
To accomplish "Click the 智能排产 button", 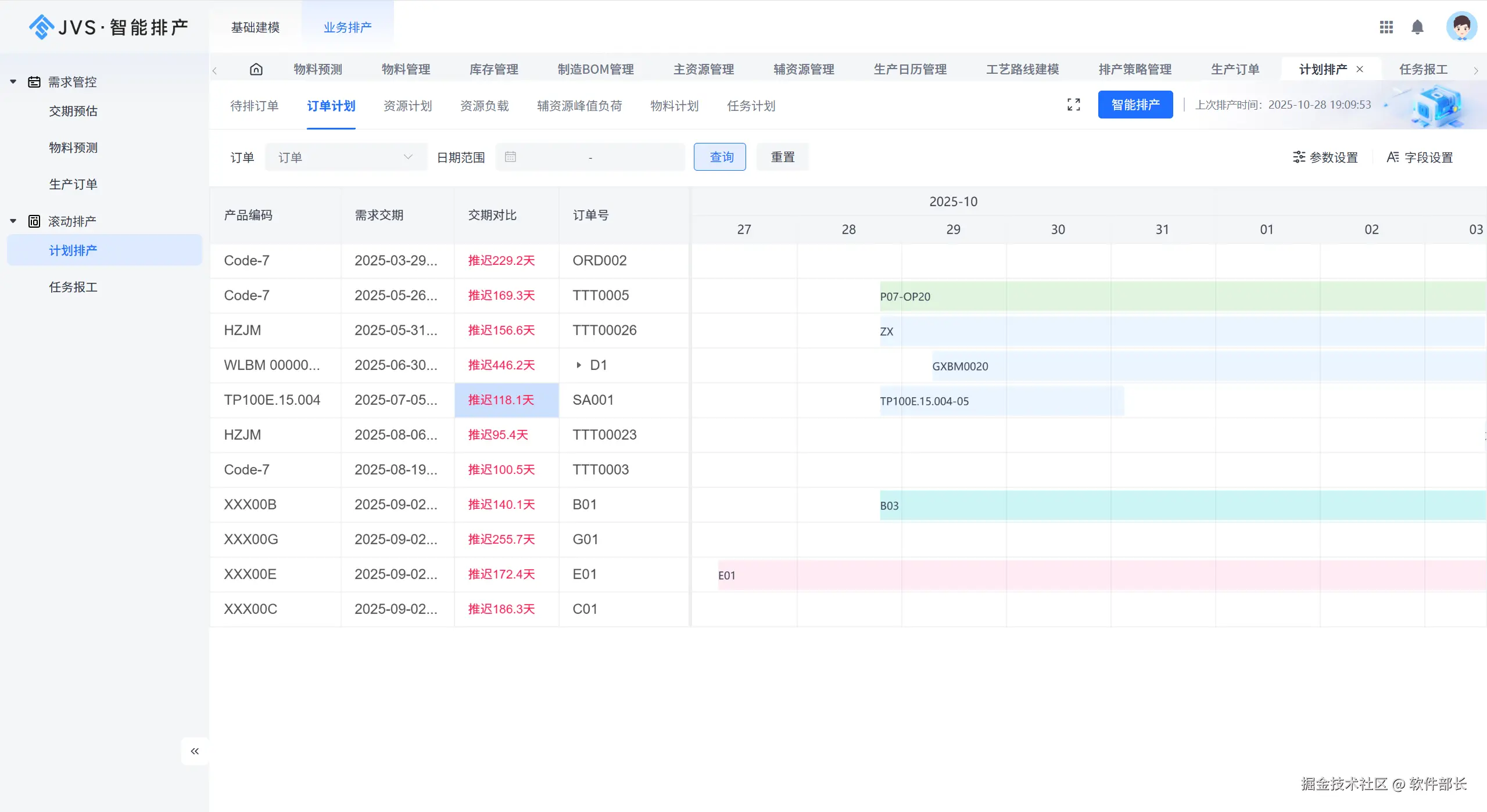I will (x=1135, y=105).
